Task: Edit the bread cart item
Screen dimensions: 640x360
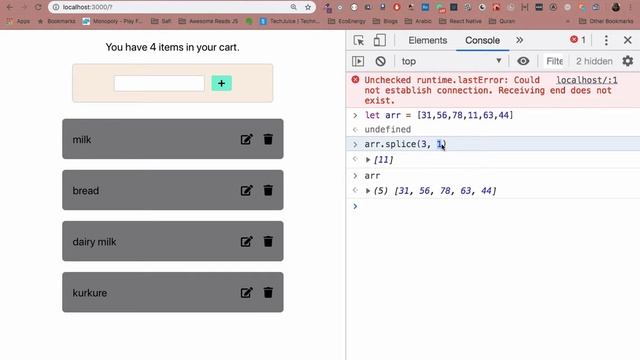Action: coord(247,191)
